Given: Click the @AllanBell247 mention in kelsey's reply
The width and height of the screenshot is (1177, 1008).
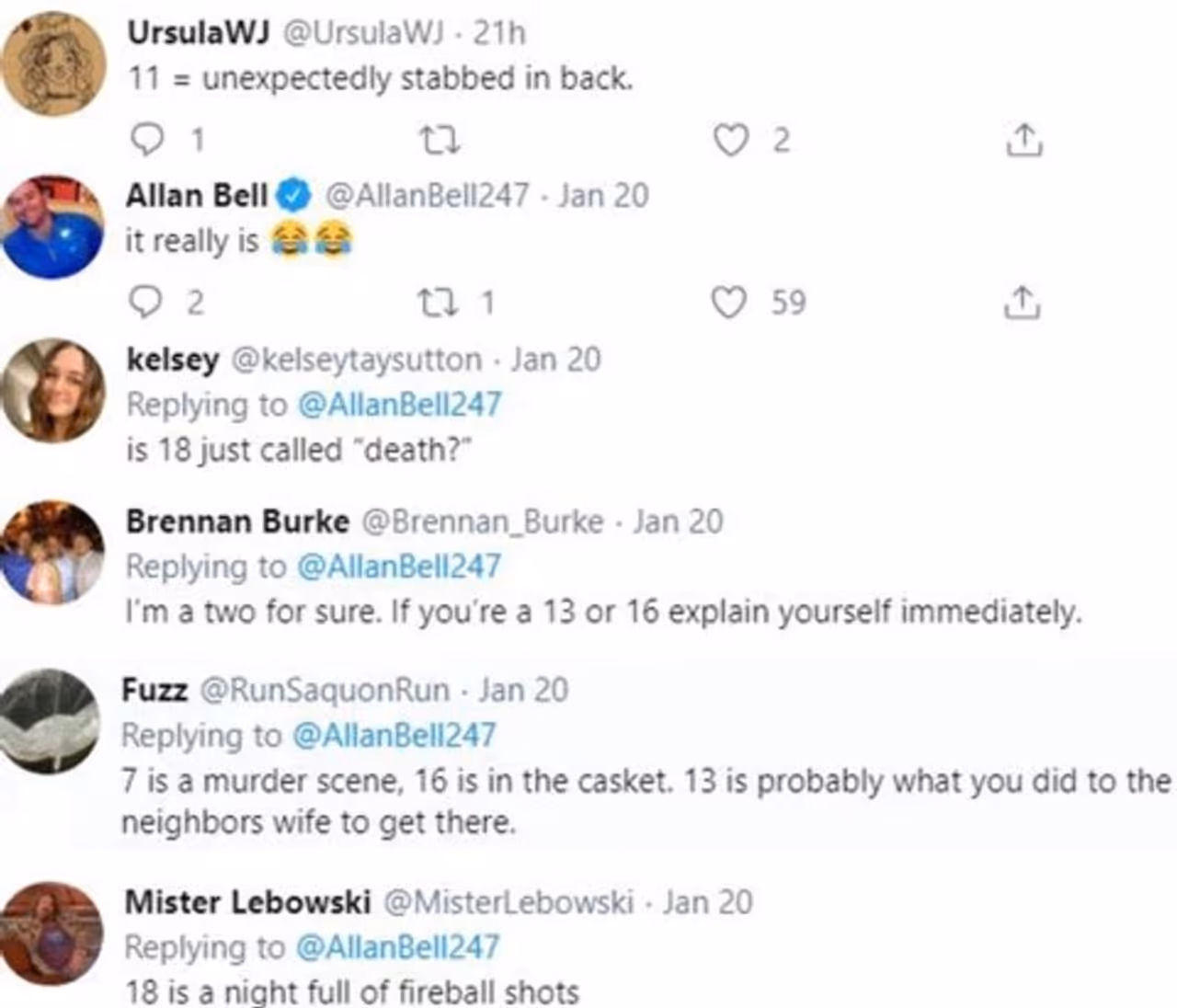Looking at the screenshot, I should 400,405.
